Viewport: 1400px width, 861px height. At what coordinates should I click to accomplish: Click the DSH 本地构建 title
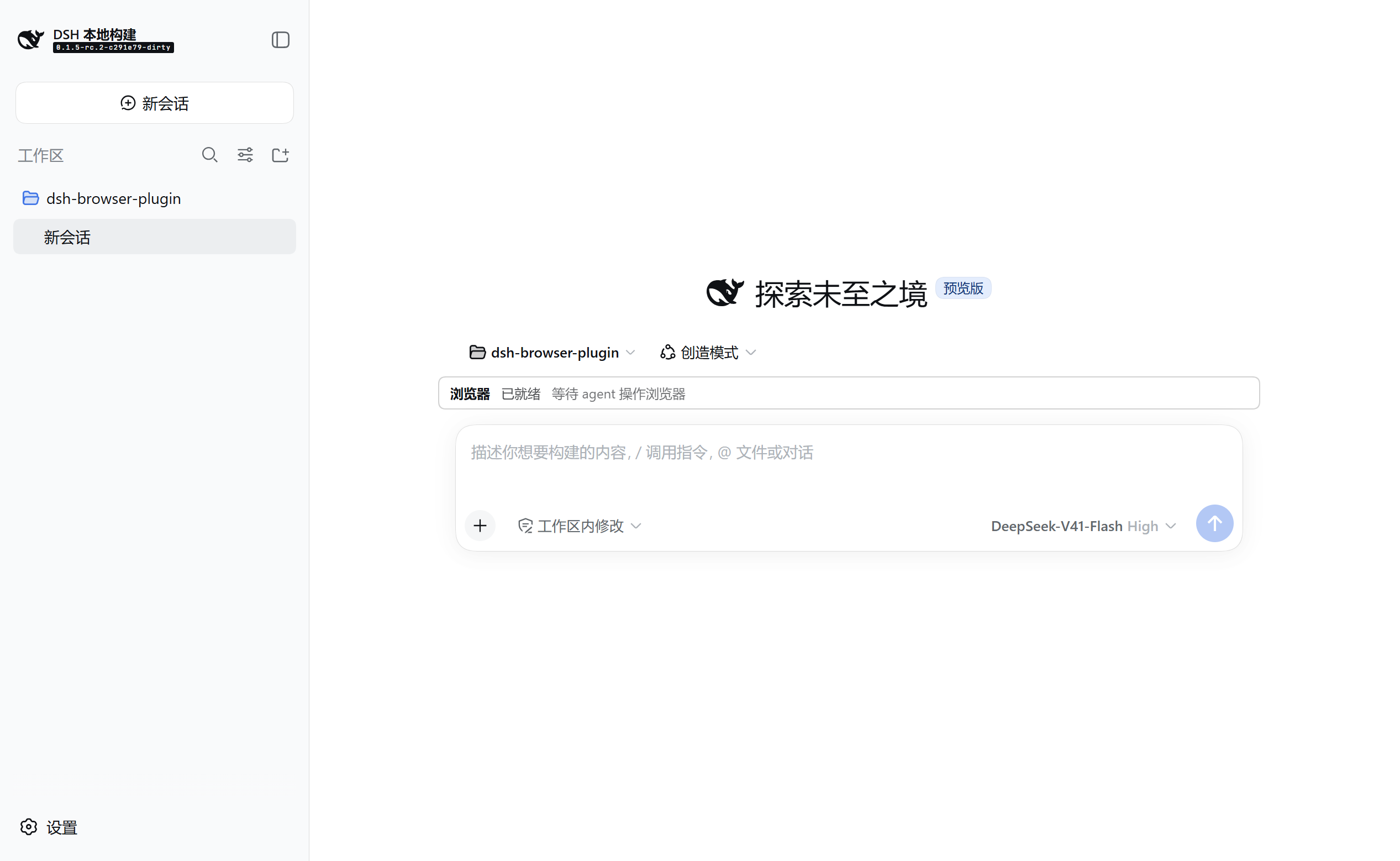[x=94, y=35]
